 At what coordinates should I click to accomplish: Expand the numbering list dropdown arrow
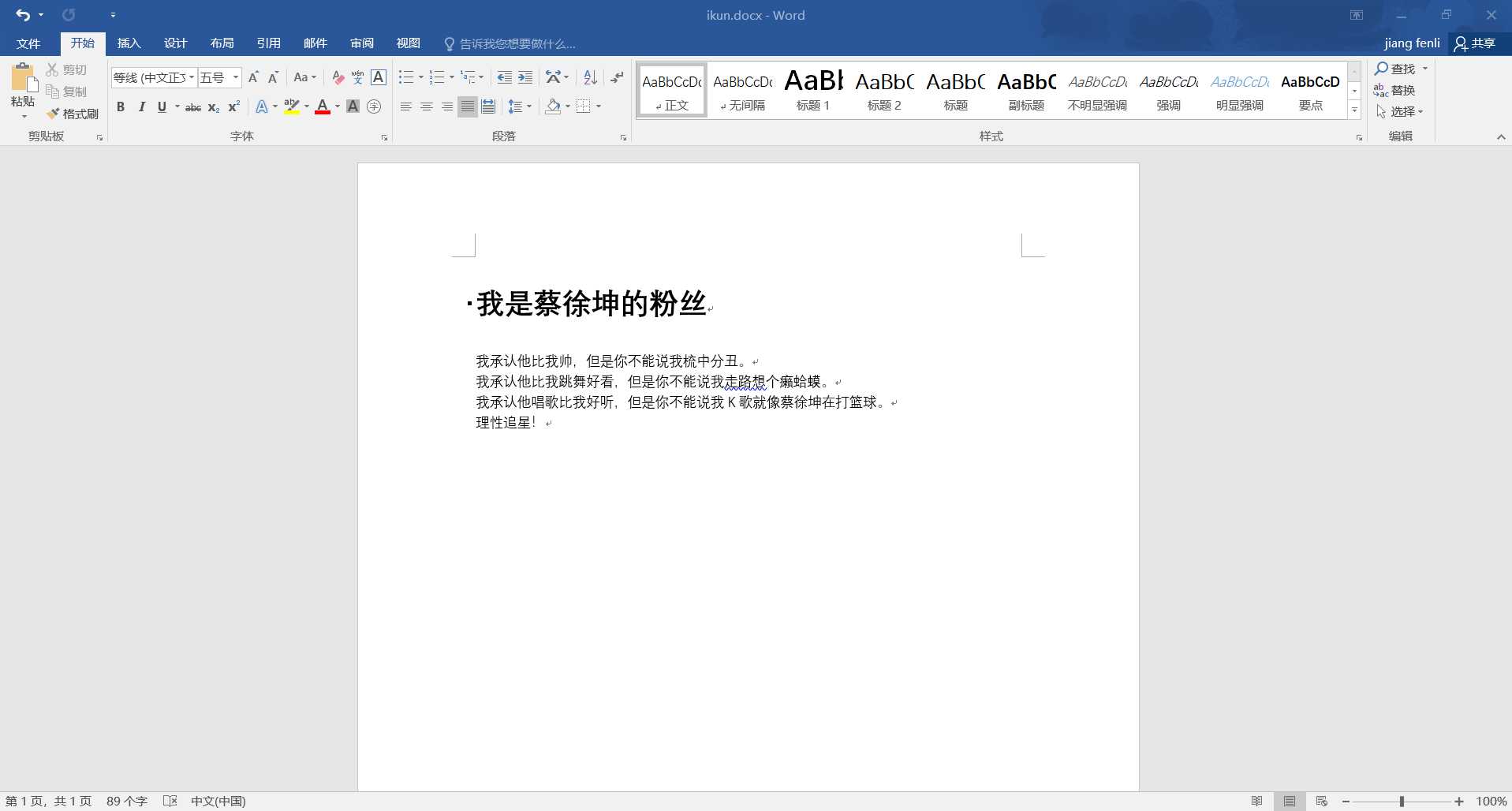[451, 77]
